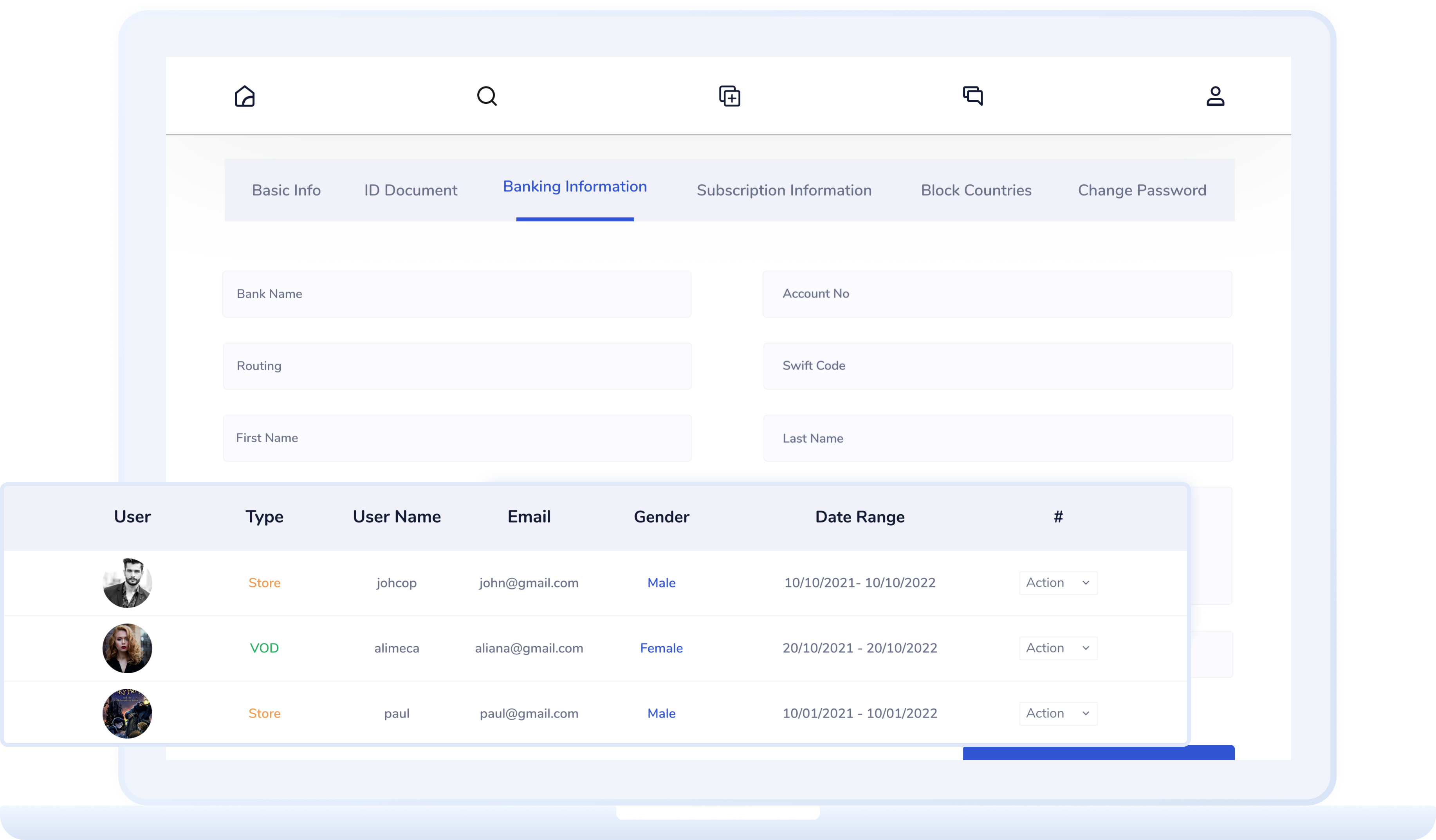Click the Swift Code input field
The width and height of the screenshot is (1436, 840).
pyautogui.click(x=997, y=366)
